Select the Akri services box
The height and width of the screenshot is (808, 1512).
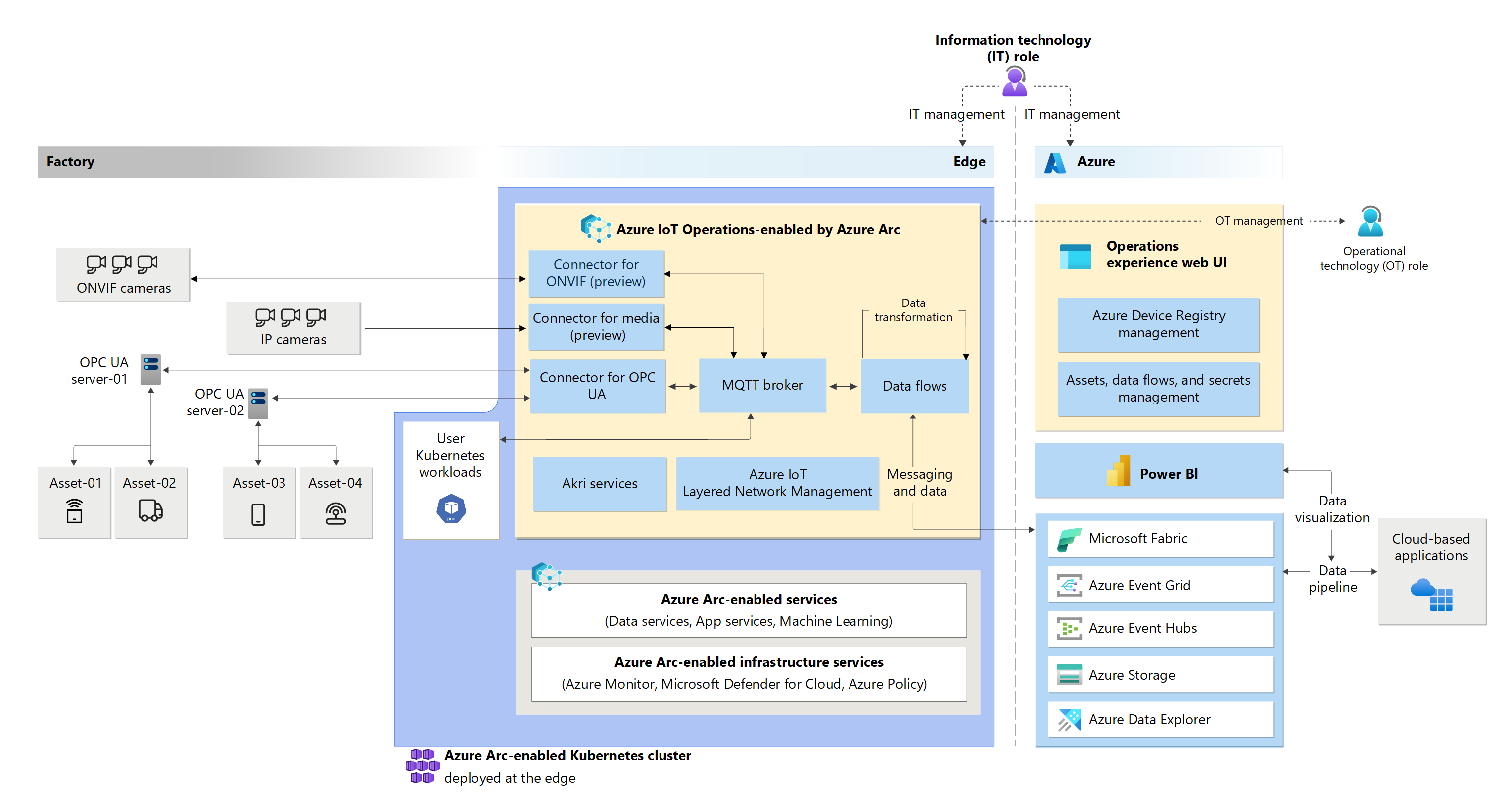[x=599, y=484]
